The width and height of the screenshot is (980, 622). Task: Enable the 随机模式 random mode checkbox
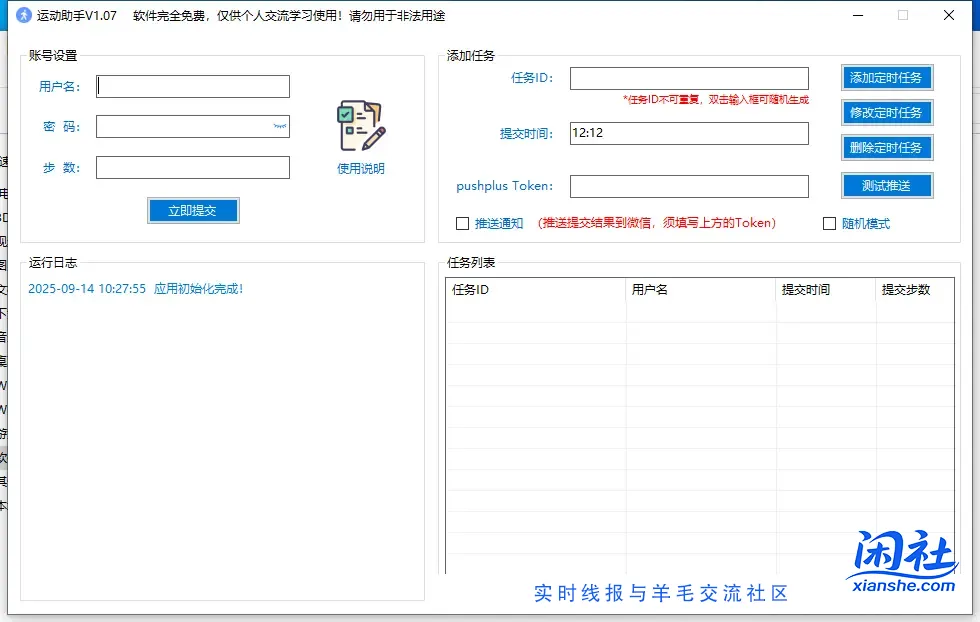tap(830, 223)
